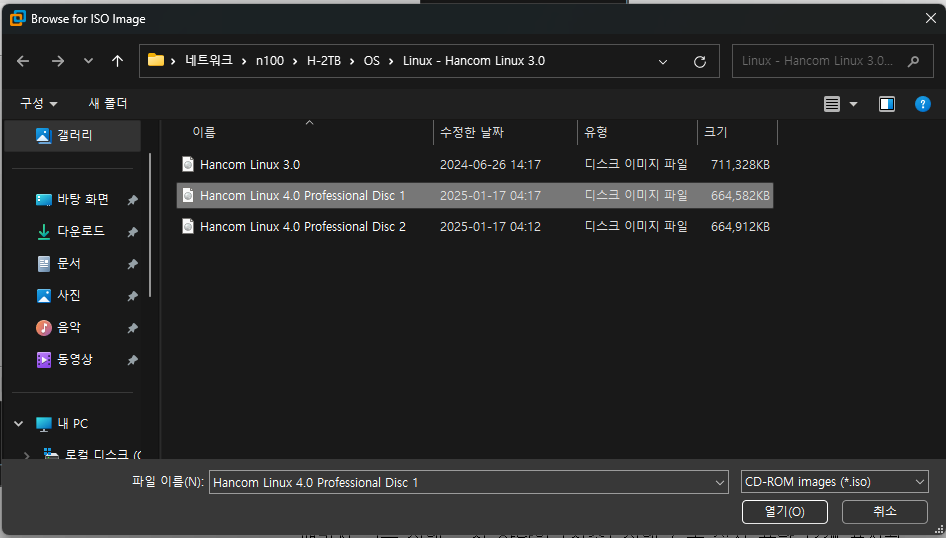Click the pin icon next to 사진
Image resolution: width=946 pixels, height=538 pixels.
132,296
